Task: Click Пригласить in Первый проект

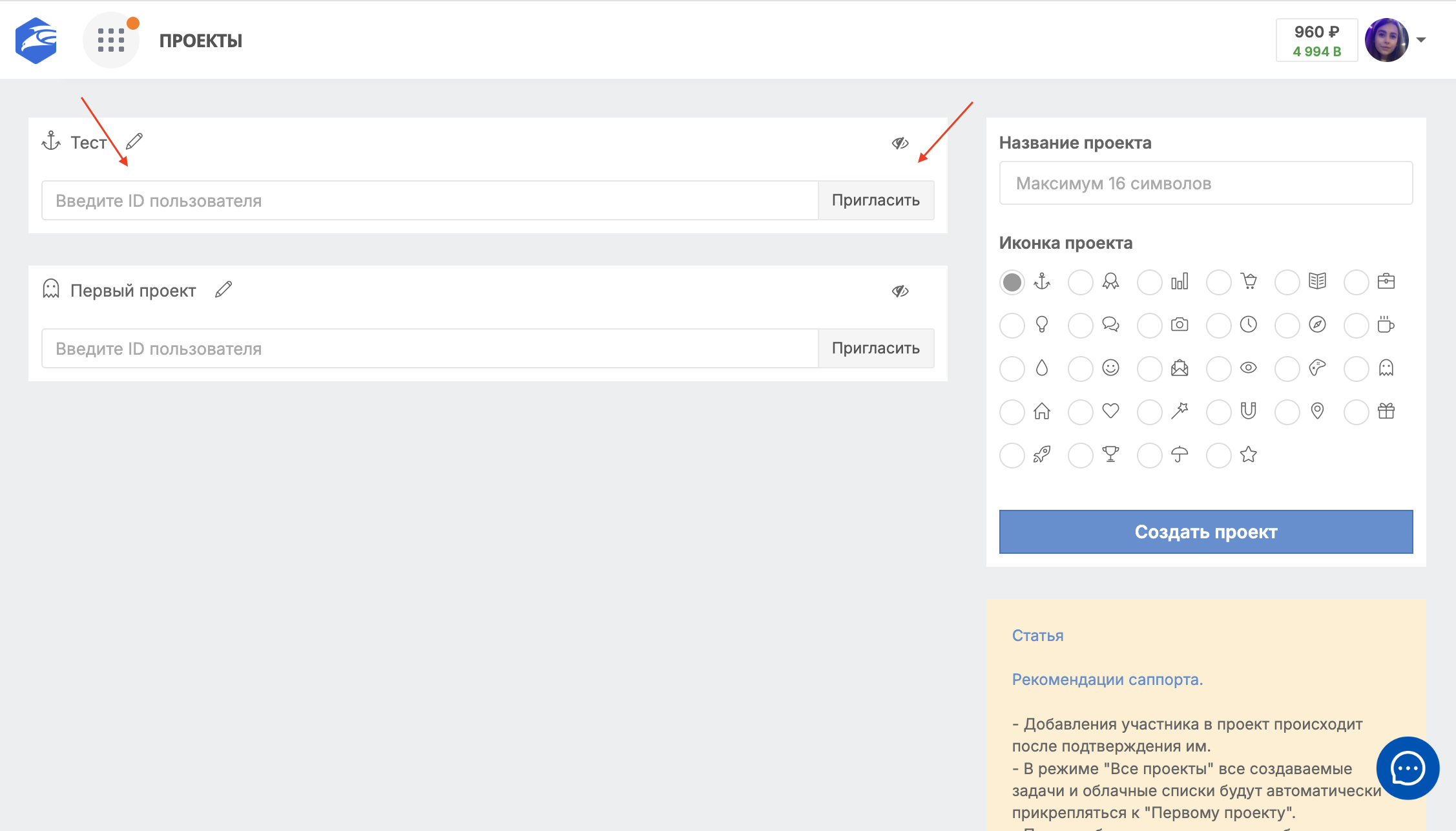Action: (876, 348)
